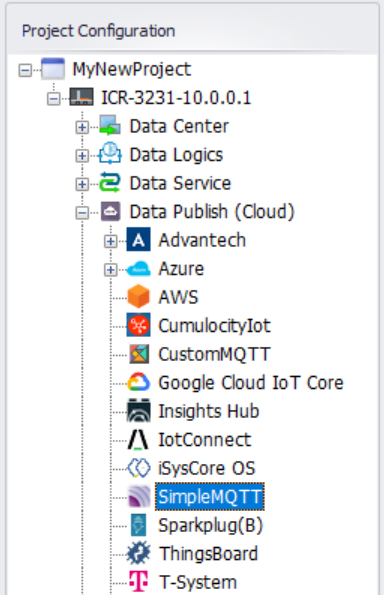Image resolution: width=384 pixels, height=595 pixels.
Task: Click the ICR-3231 router device icon
Action: [x=81, y=97]
